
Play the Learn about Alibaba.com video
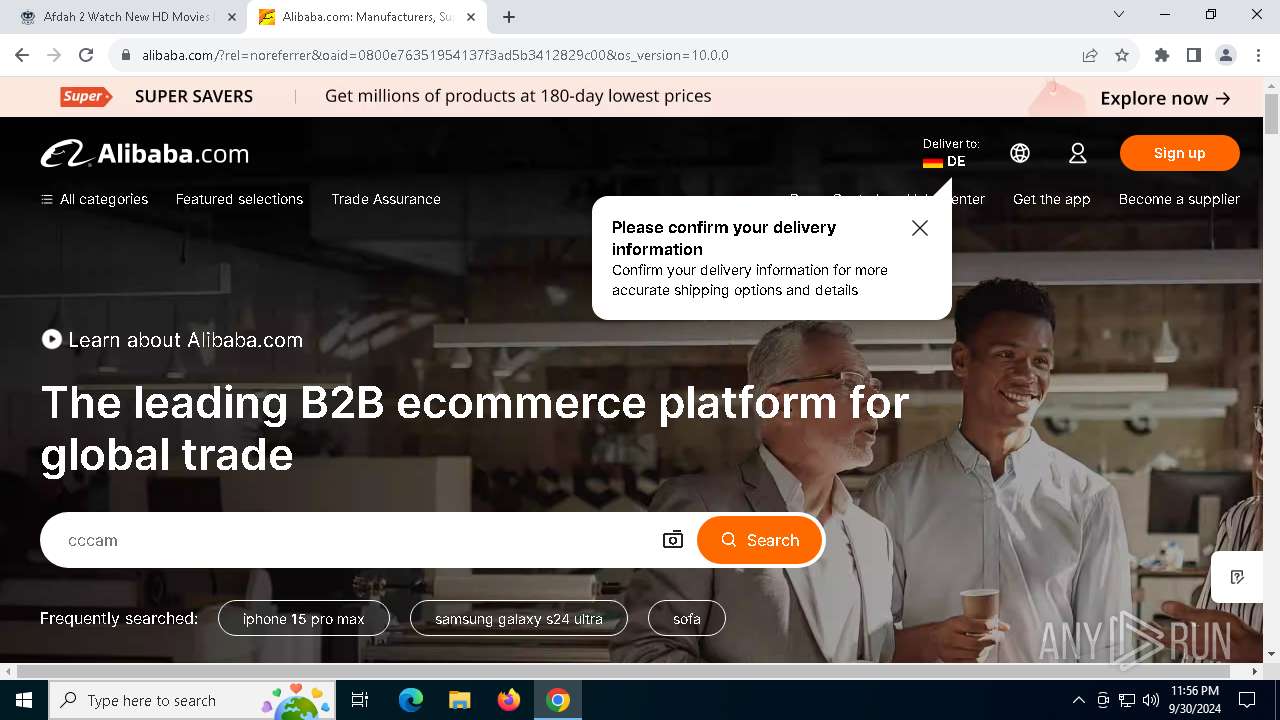[52, 340]
